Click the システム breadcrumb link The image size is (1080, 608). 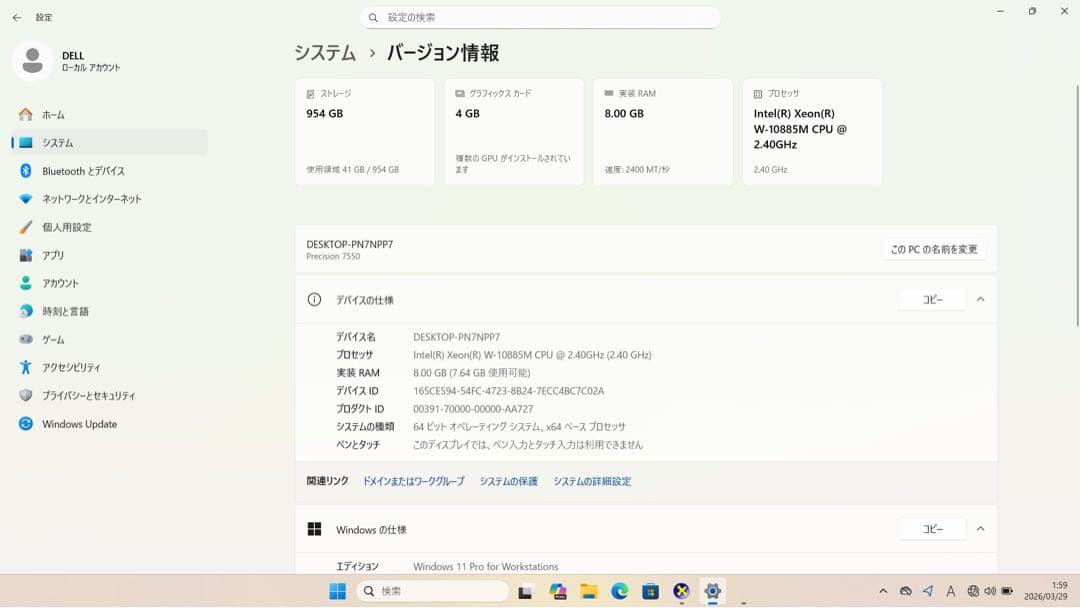pos(325,53)
